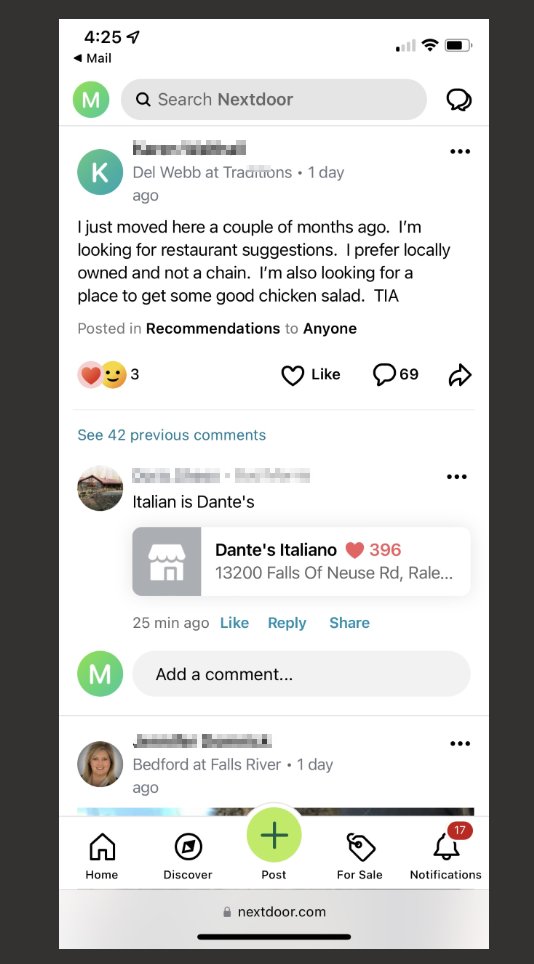This screenshot has height=964, width=534.
Task: Open the 69 comments on the post
Action: 396,374
